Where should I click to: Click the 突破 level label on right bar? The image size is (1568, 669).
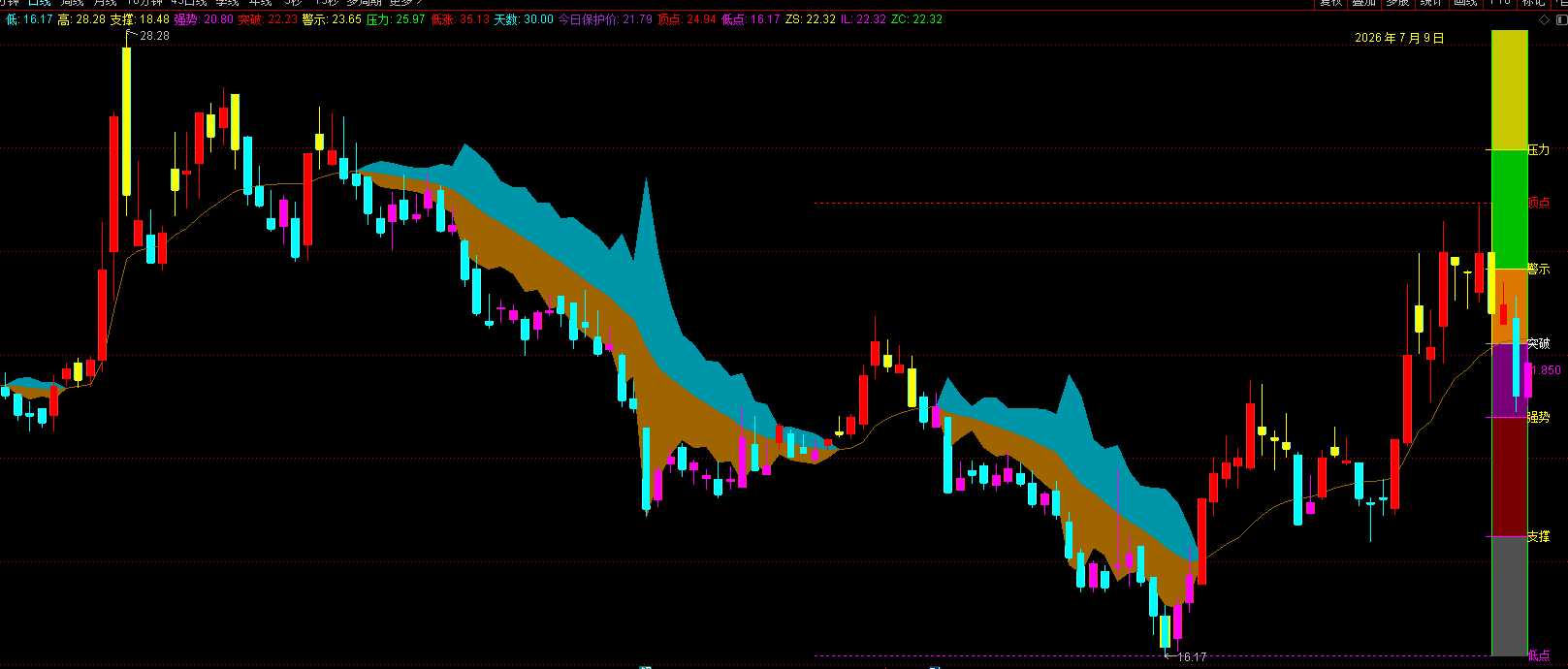coord(1539,343)
